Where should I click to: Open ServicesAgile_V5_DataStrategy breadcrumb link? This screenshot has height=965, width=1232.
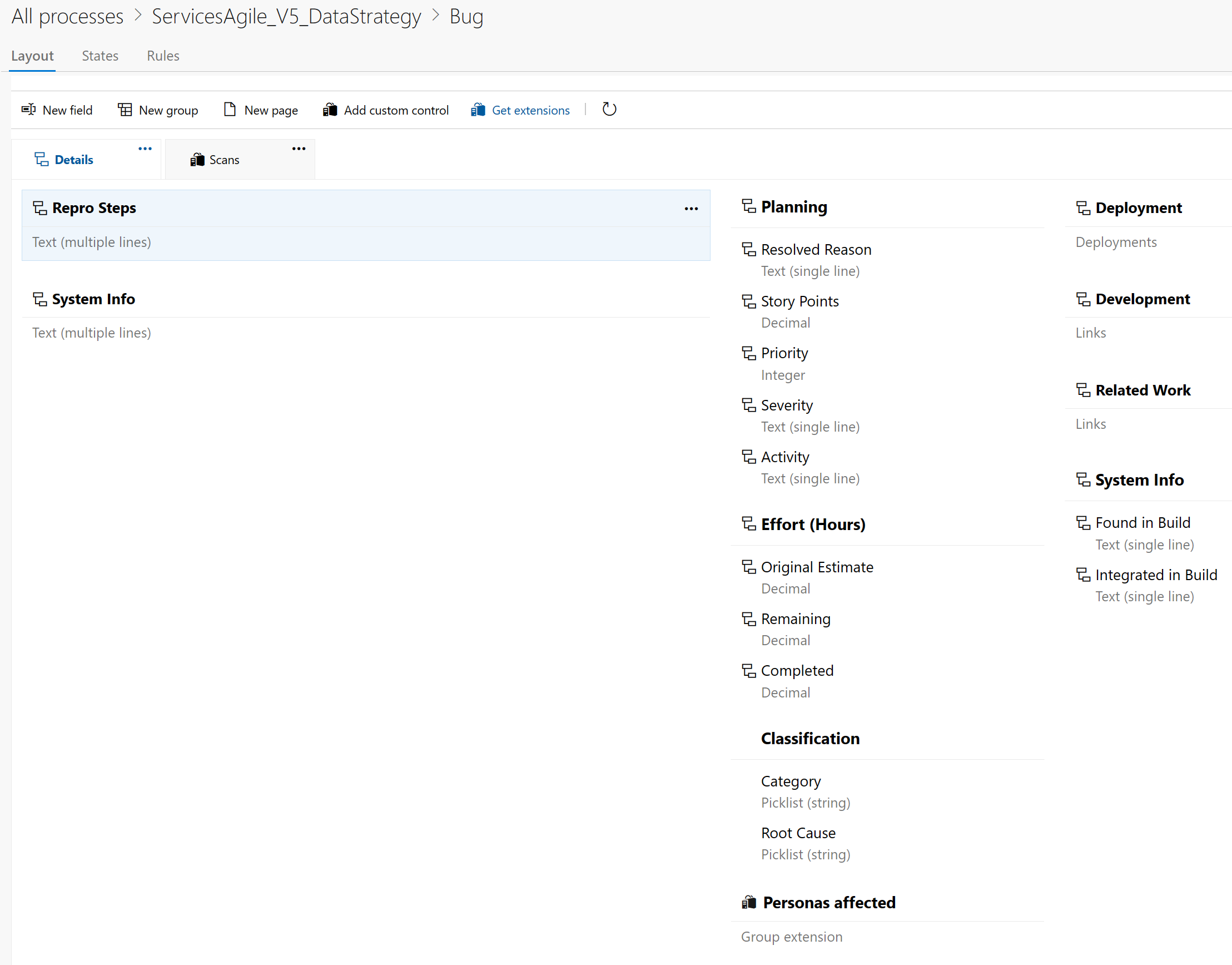tap(286, 16)
